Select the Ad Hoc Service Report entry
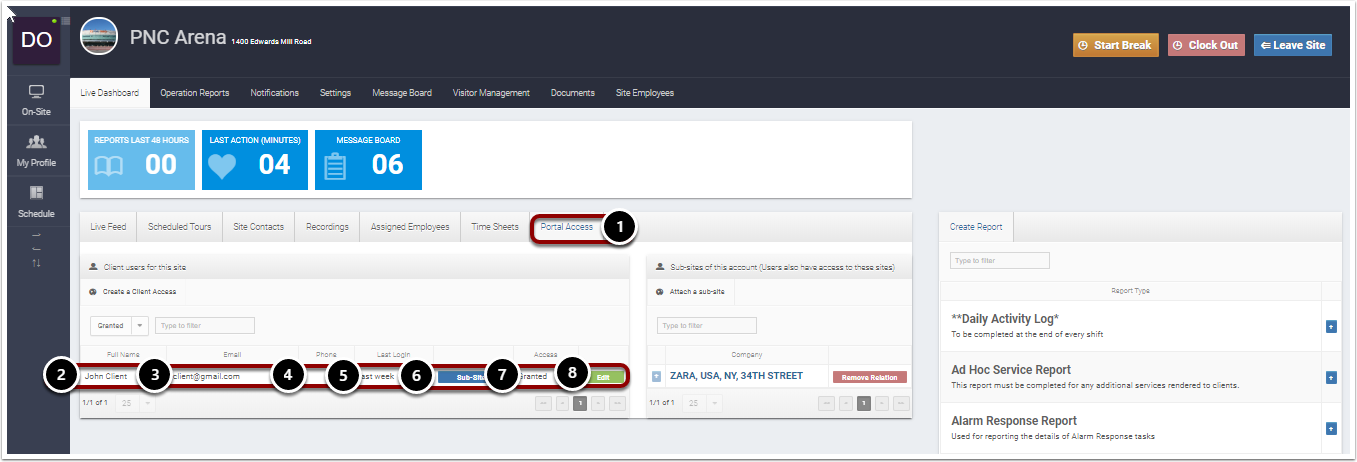This screenshot has height=462, width=1357. point(1011,370)
